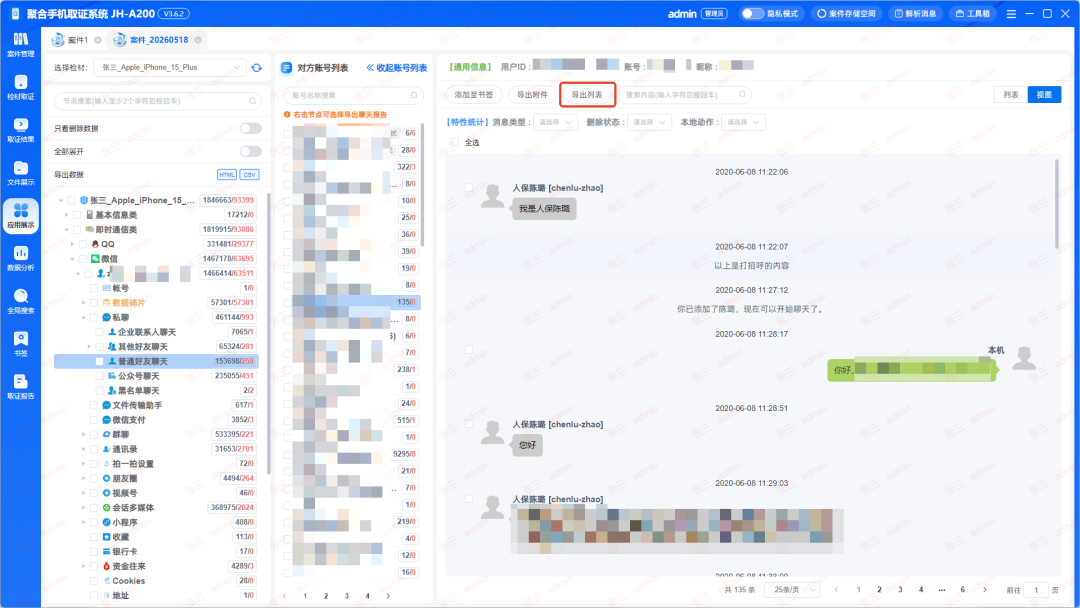The image size is (1080, 608).
Task: Enable the 只看删除数据 switch
Action: pyautogui.click(x=251, y=128)
